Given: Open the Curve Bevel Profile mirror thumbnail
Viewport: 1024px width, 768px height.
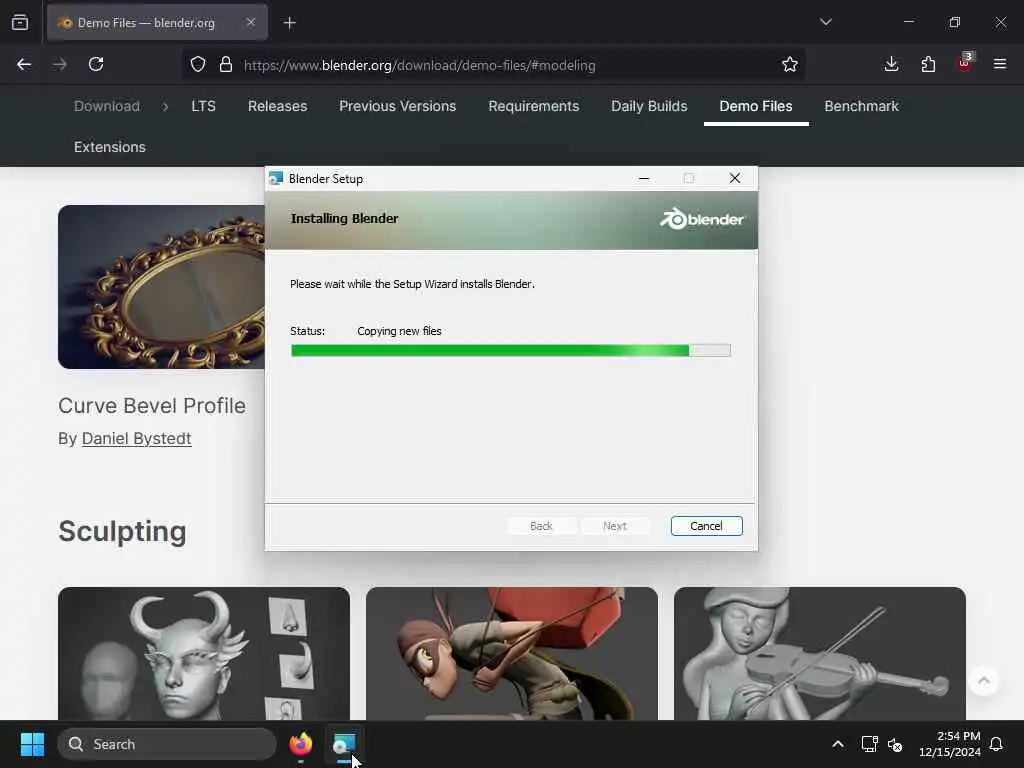Looking at the screenshot, I should [161, 287].
